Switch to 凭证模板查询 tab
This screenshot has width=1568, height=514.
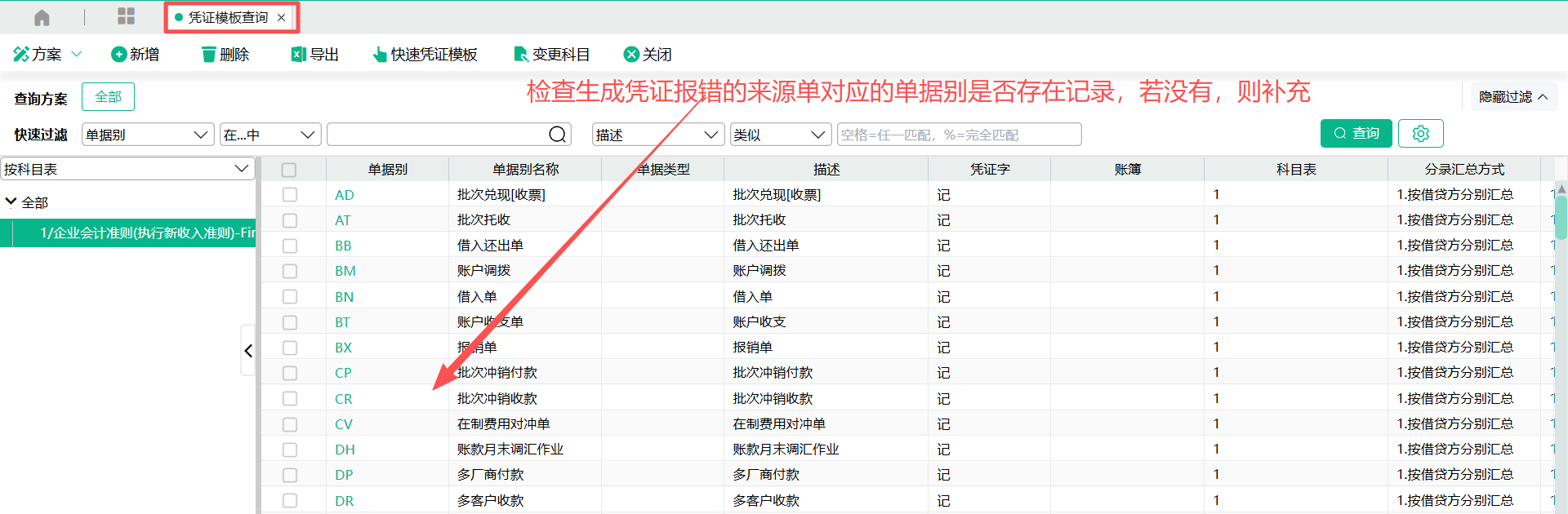228,17
